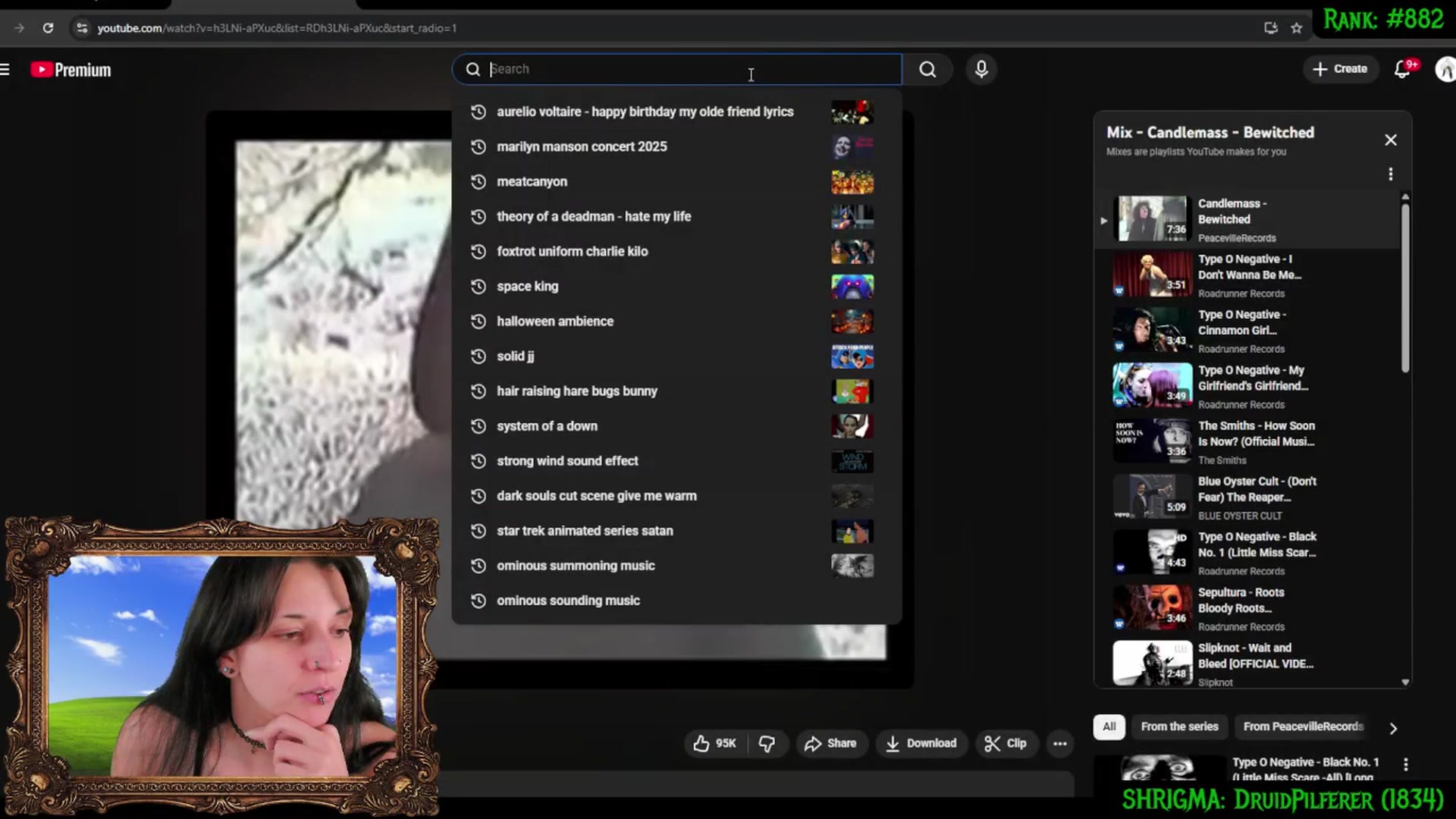Open options for Type O Negative recommended video
The height and width of the screenshot is (819, 1456).
tap(1405, 764)
